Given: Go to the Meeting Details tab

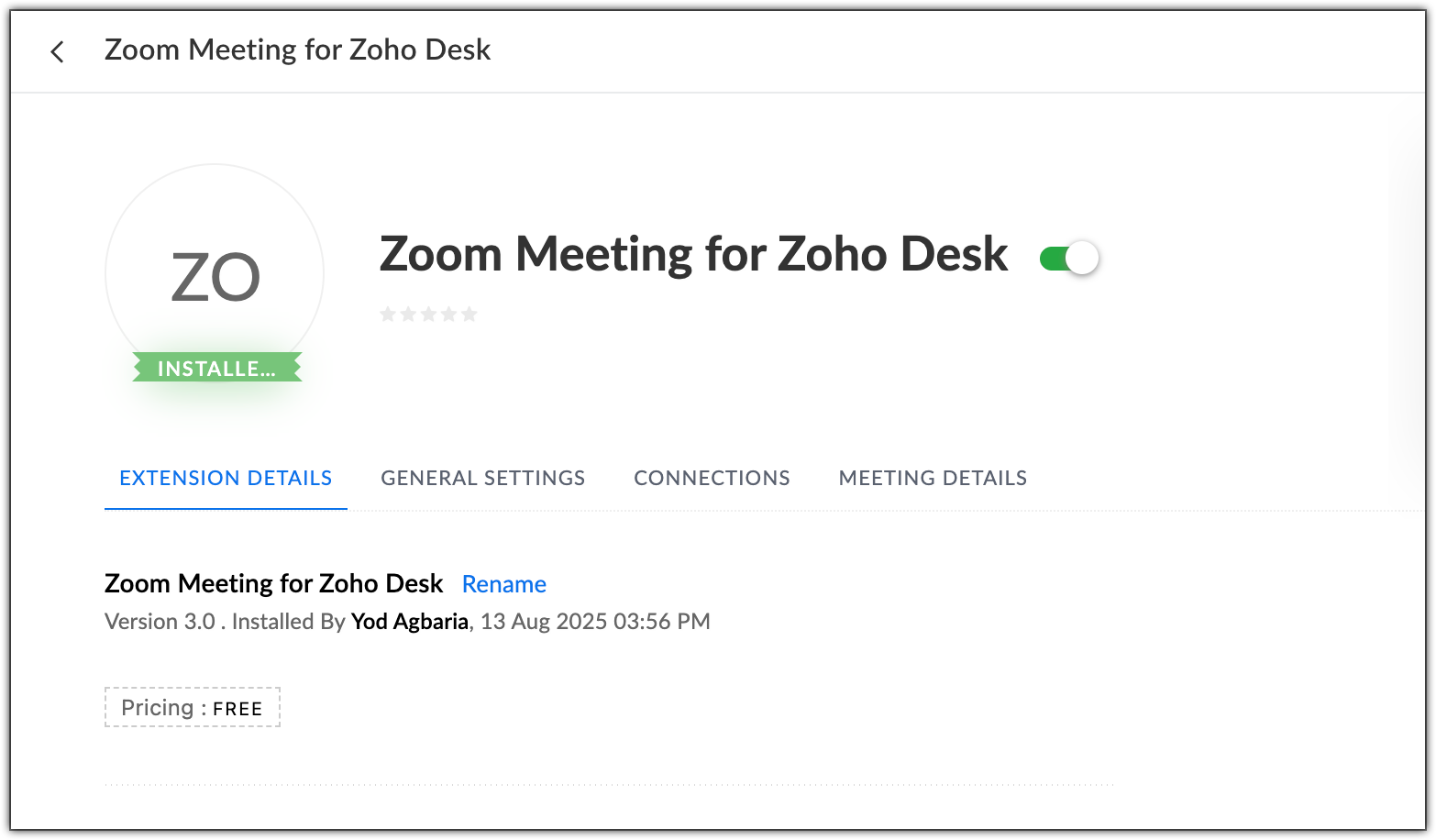Looking at the screenshot, I should click(x=933, y=478).
